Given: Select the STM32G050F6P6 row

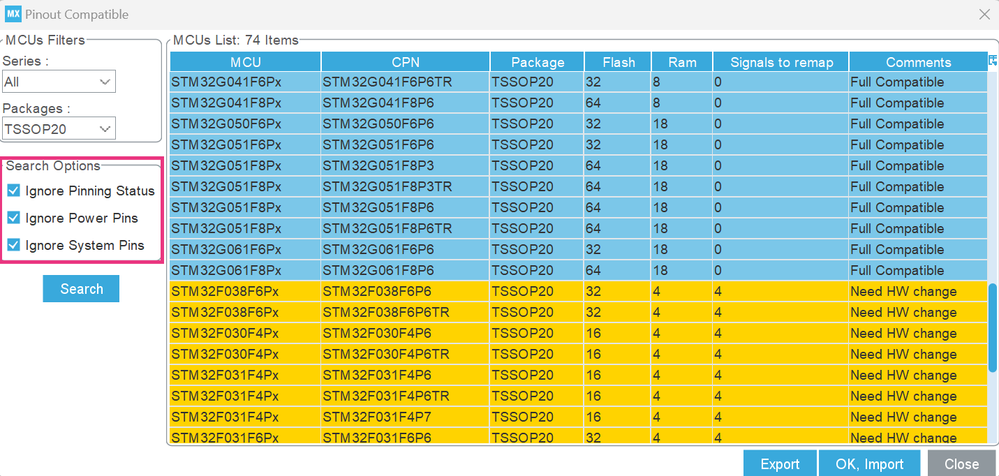Looking at the screenshot, I should coord(579,124).
